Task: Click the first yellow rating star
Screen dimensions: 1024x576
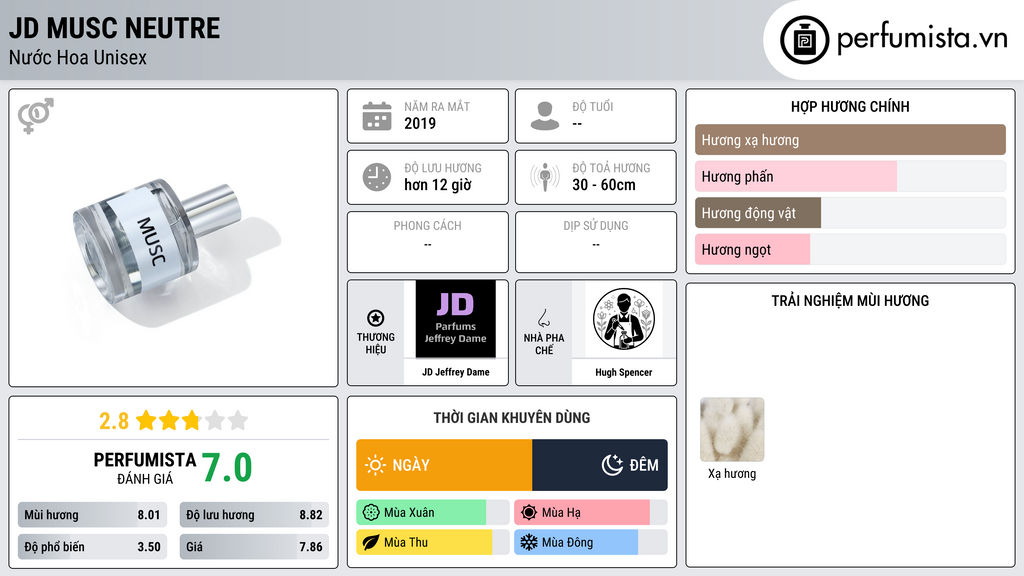Action: click(x=146, y=420)
